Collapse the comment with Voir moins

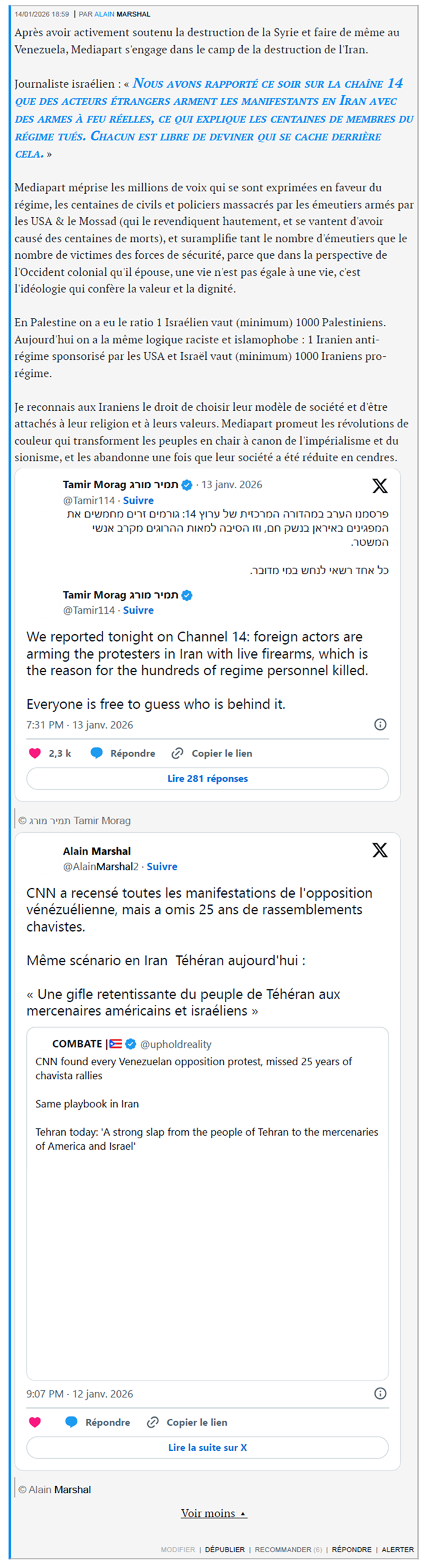pos(213,1513)
